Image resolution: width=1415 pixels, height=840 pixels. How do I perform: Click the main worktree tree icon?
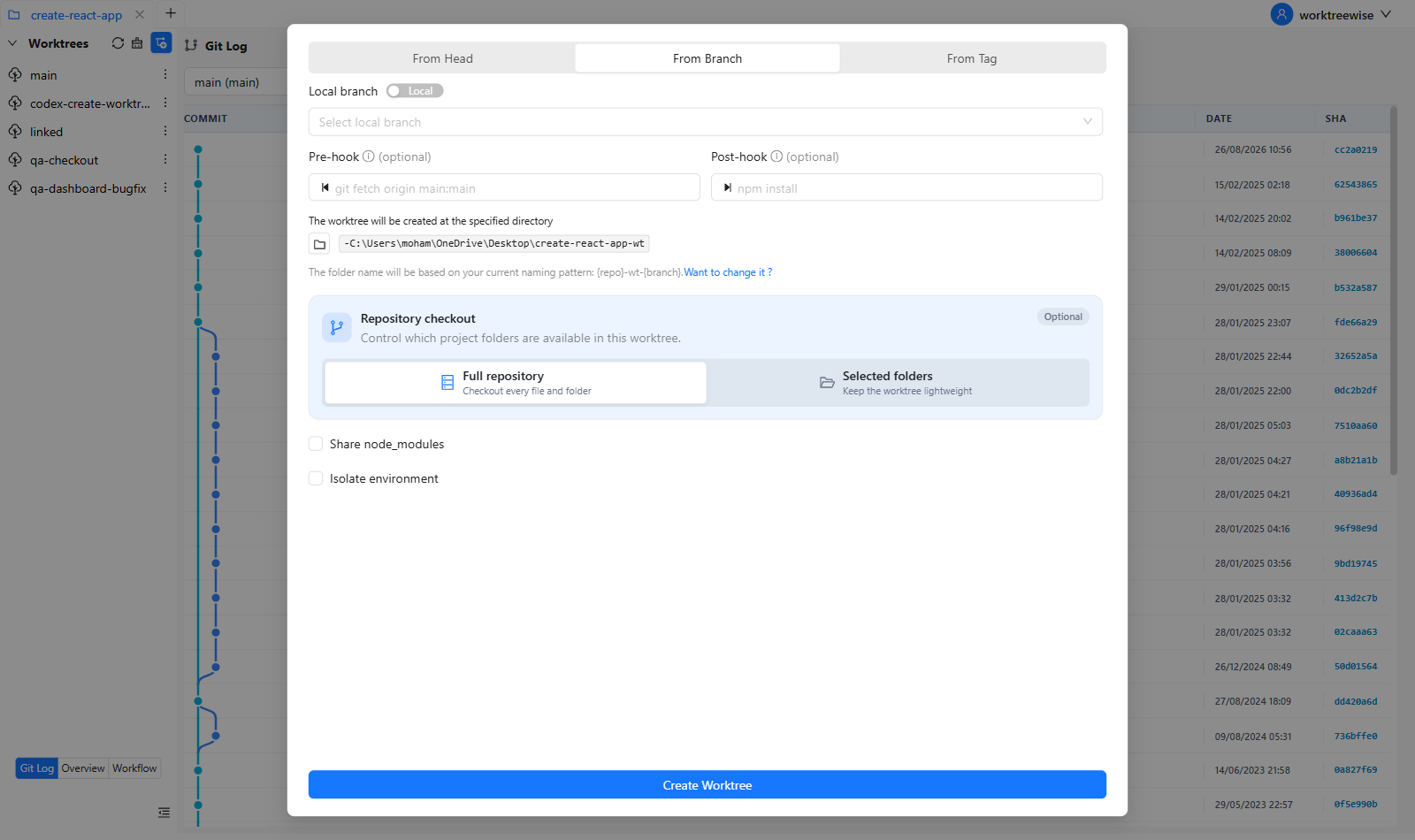point(15,75)
